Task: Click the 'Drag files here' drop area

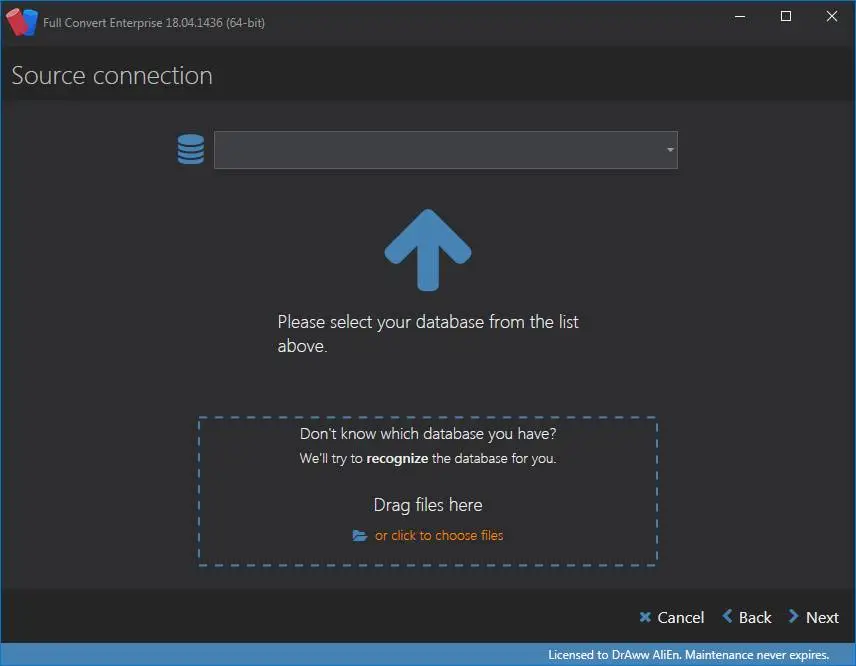Action: coord(428,491)
